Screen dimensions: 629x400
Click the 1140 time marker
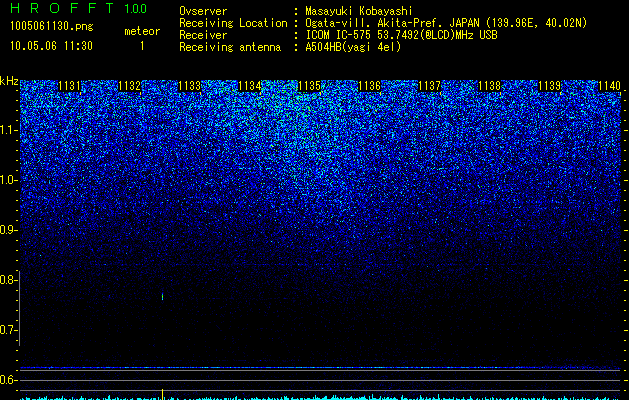(x=609, y=86)
